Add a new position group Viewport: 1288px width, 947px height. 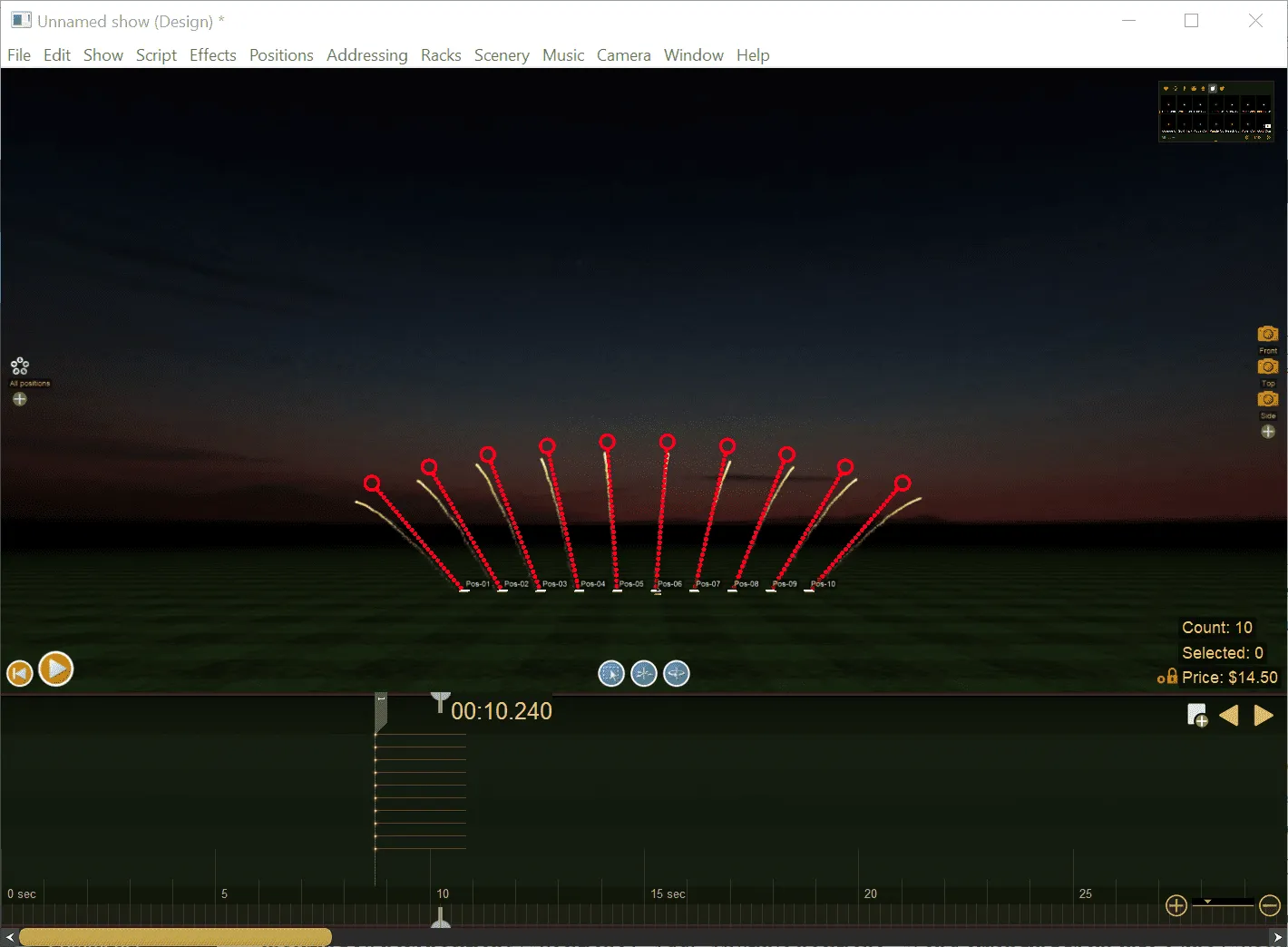tap(20, 399)
